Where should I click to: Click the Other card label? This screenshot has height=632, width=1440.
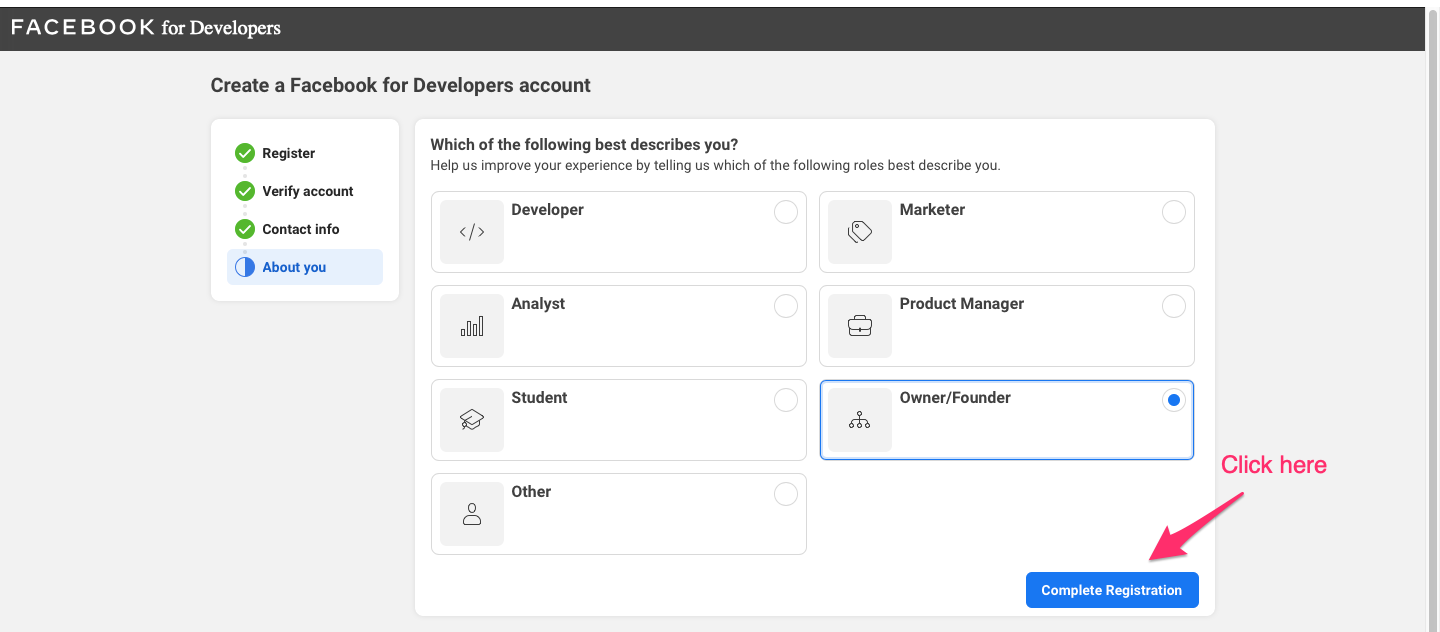(x=531, y=492)
